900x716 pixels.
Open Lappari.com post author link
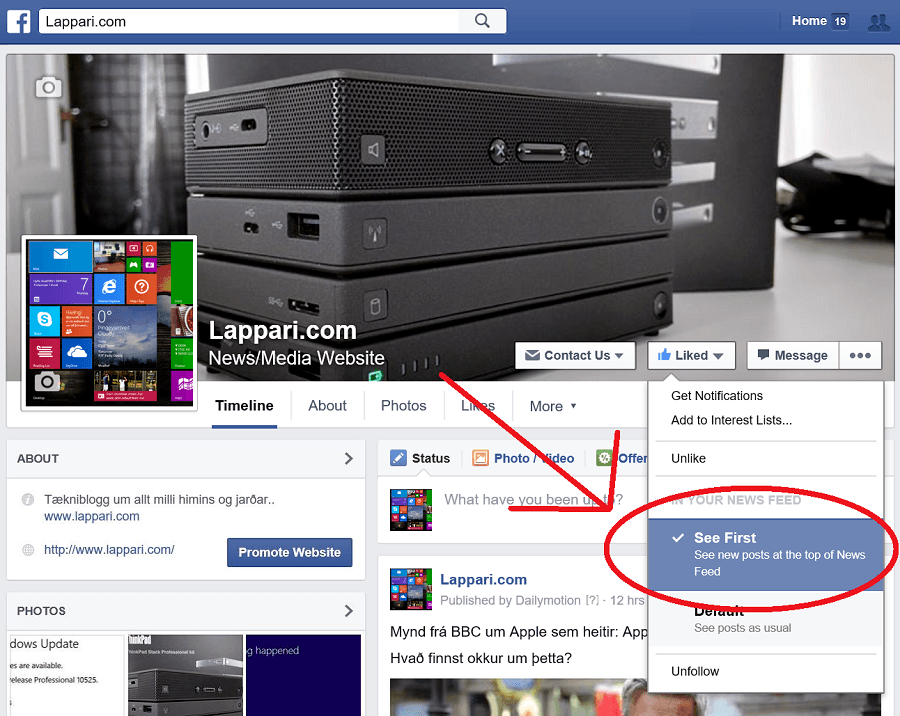[x=483, y=579]
